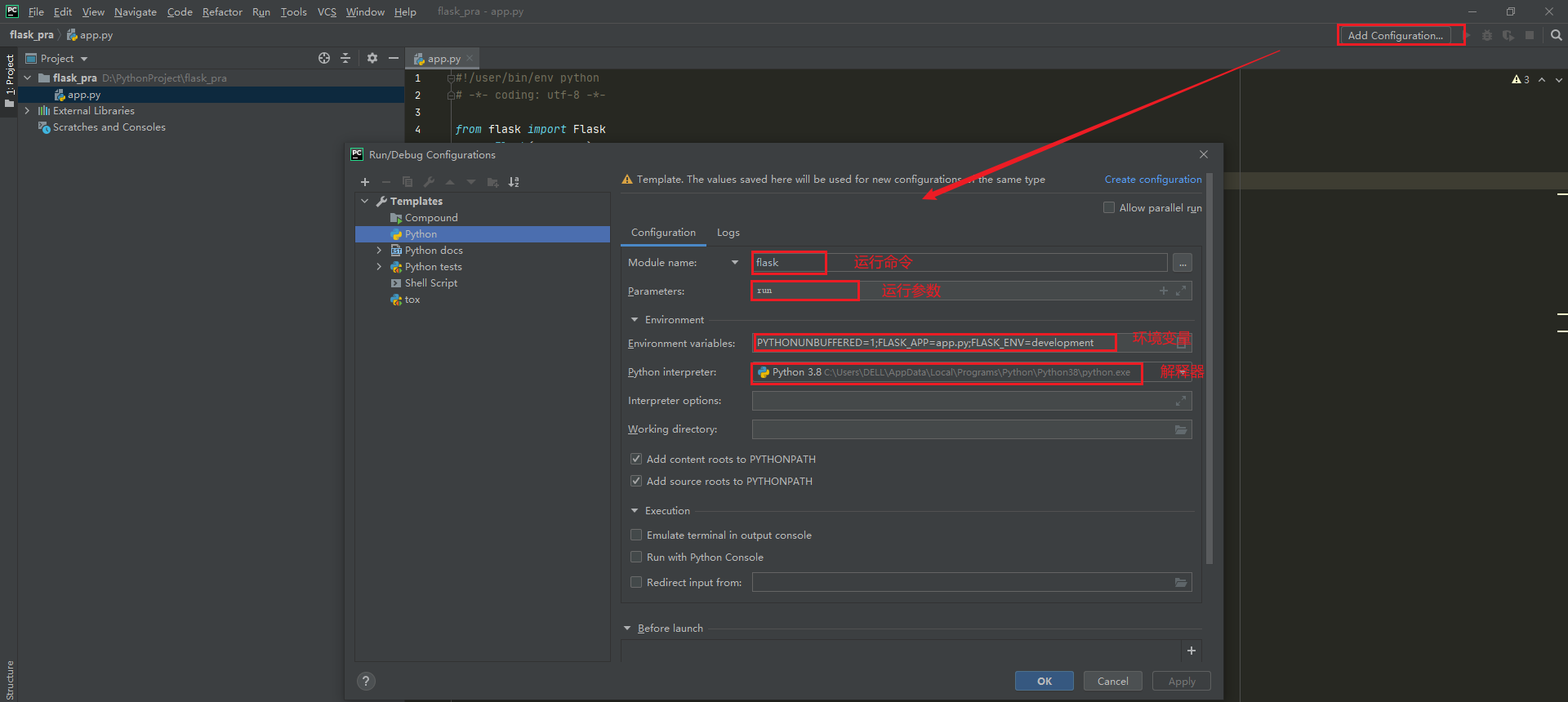This screenshot has width=1568, height=702.
Task: Click the Debug bug icon in main toolbar
Action: click(x=1487, y=35)
